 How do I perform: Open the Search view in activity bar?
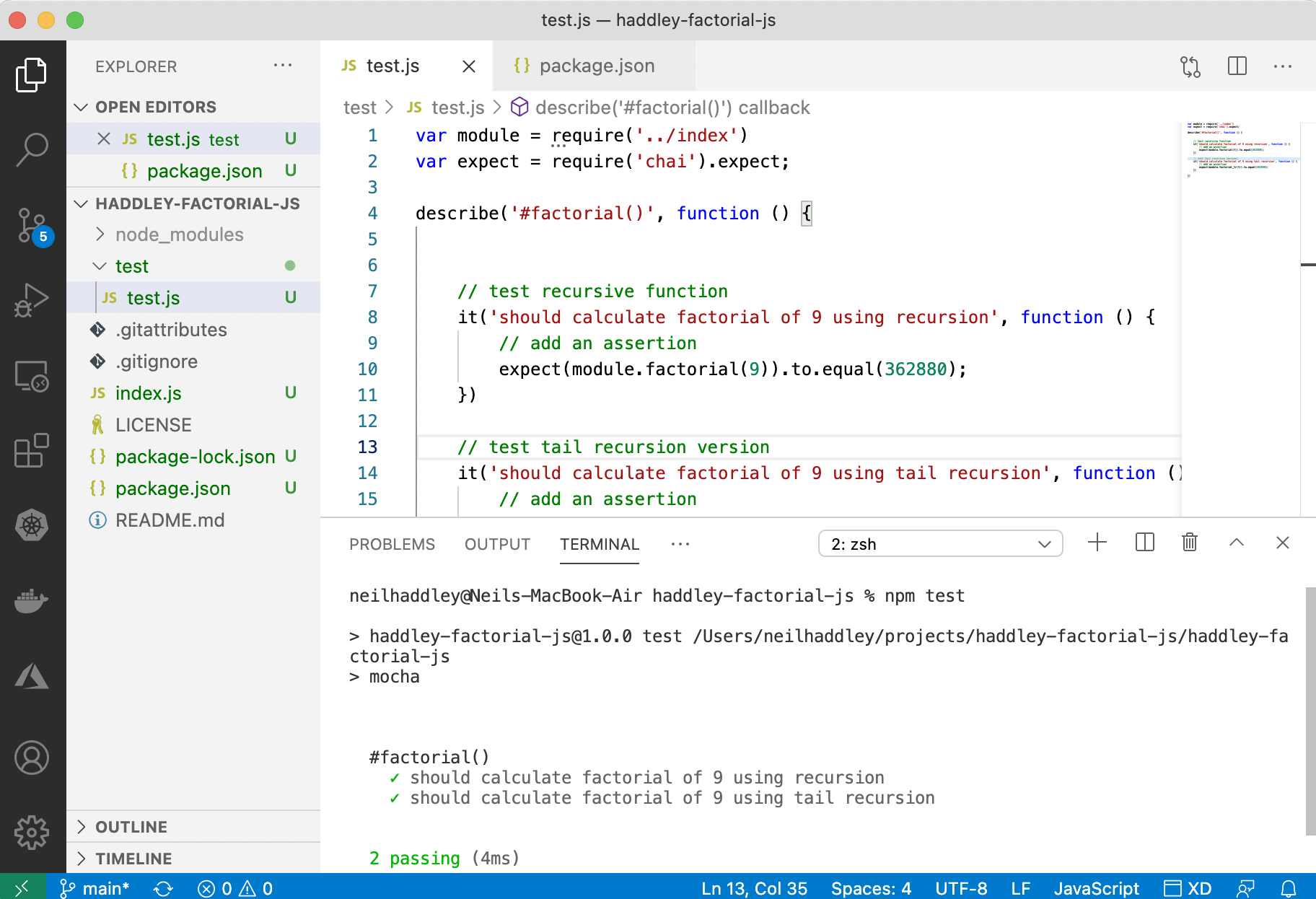coord(32,149)
